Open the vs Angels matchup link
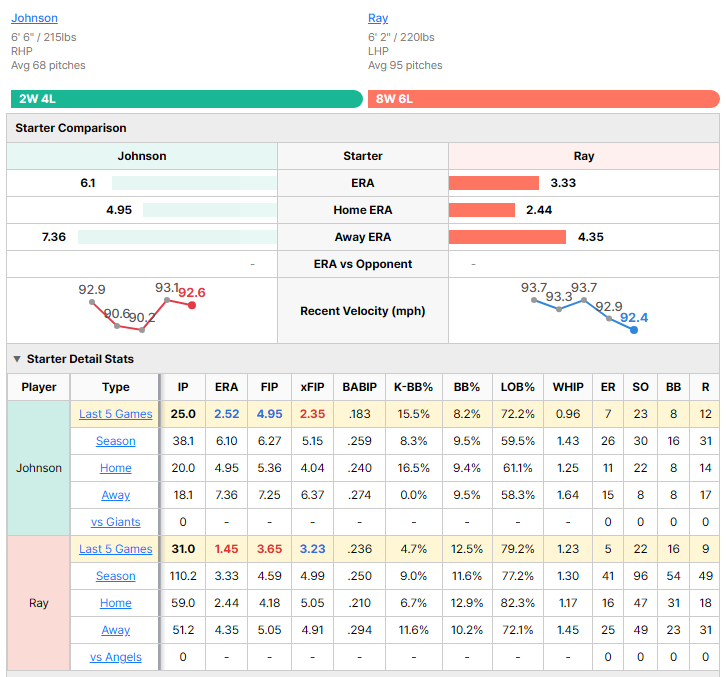 point(116,657)
